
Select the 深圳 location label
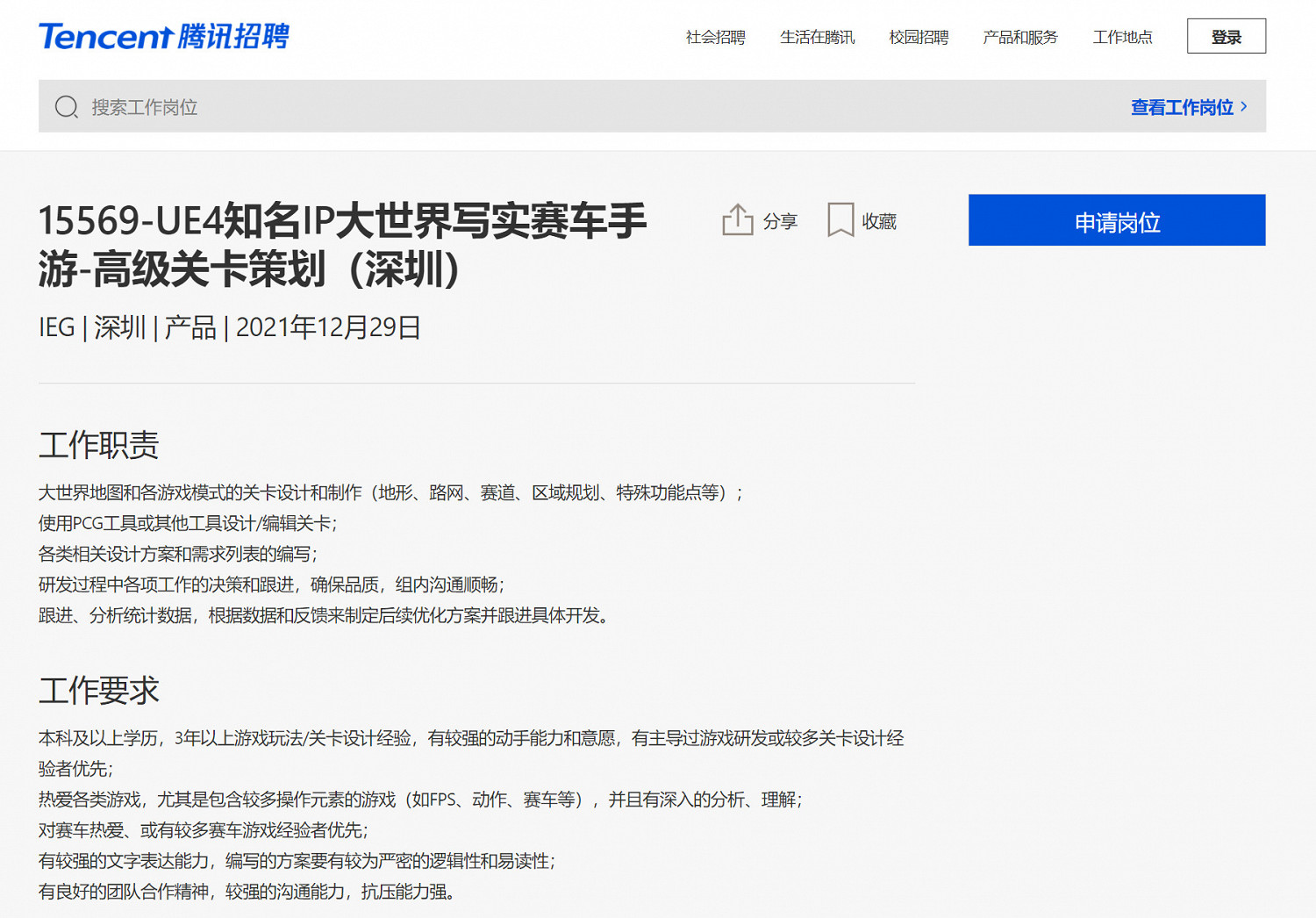tap(119, 326)
